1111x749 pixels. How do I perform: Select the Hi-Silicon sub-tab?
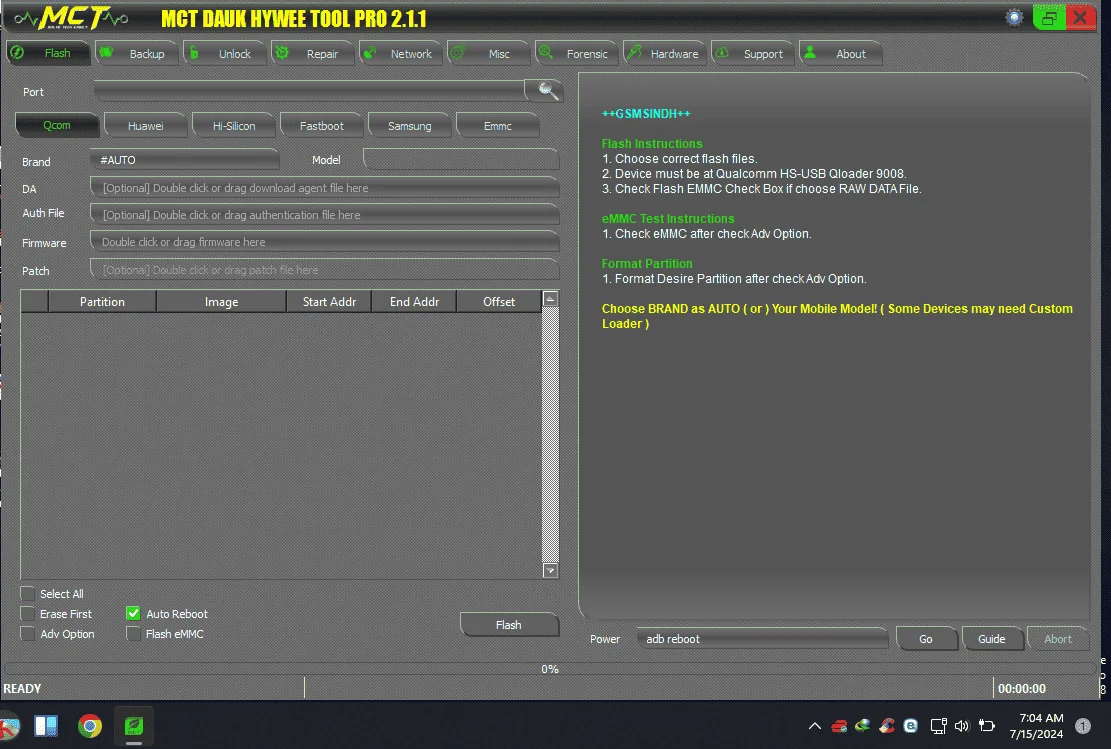pos(234,126)
